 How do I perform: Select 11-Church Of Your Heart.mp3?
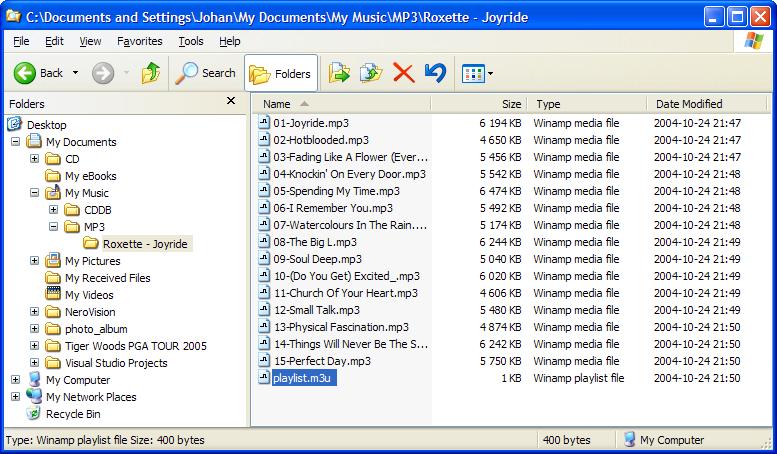tap(346, 293)
